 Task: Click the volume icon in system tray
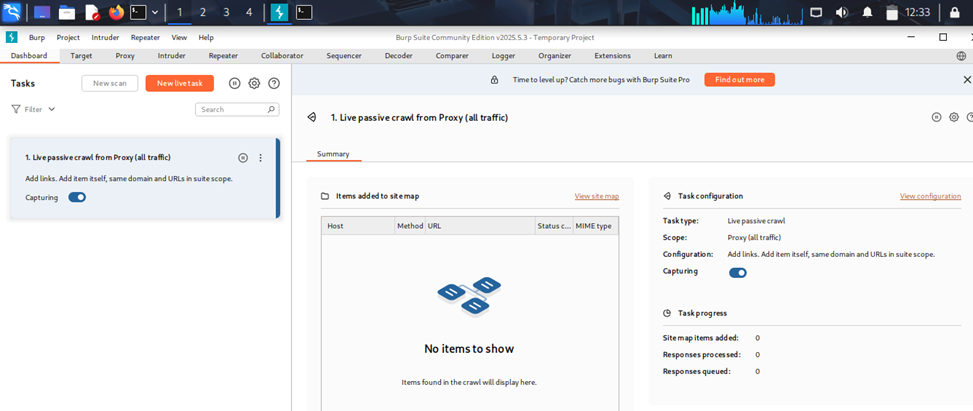841,12
